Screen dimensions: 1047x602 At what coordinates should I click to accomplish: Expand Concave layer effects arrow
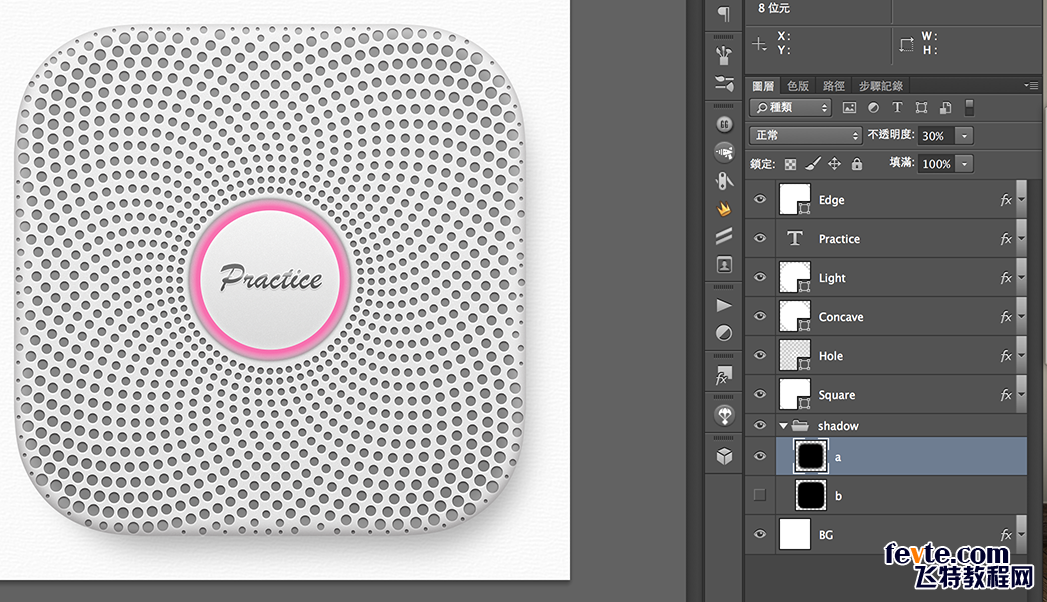[1021, 316]
